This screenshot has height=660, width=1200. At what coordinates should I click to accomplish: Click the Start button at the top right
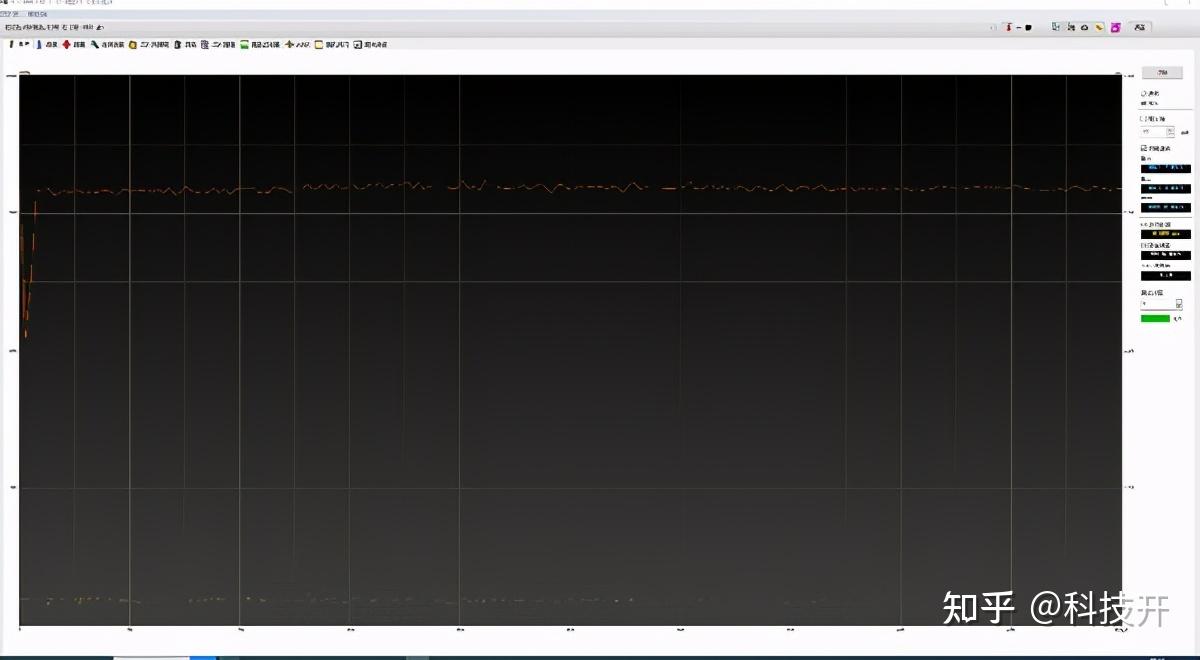[1163, 73]
